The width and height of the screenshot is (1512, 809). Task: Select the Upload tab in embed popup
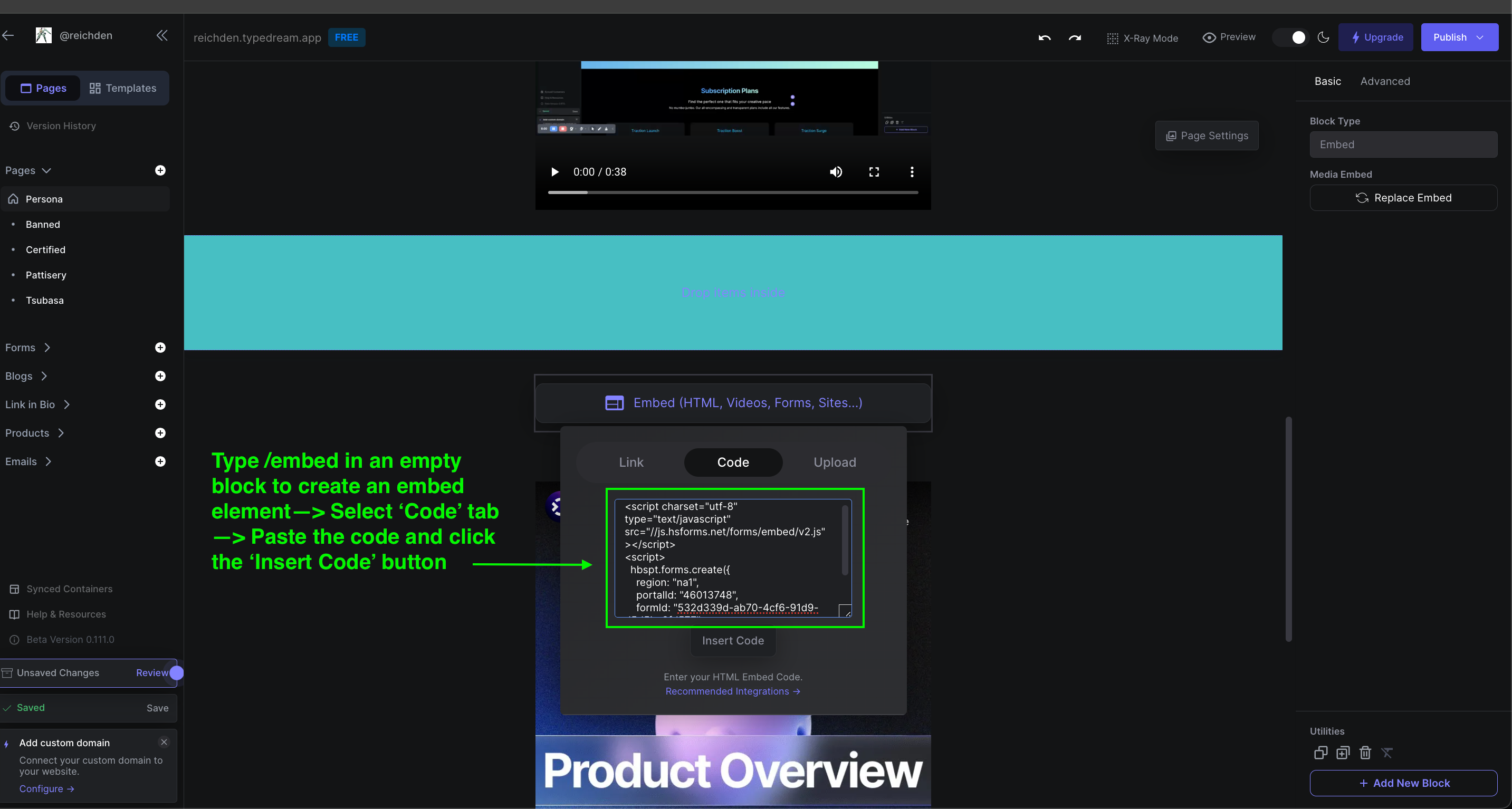pyautogui.click(x=835, y=463)
